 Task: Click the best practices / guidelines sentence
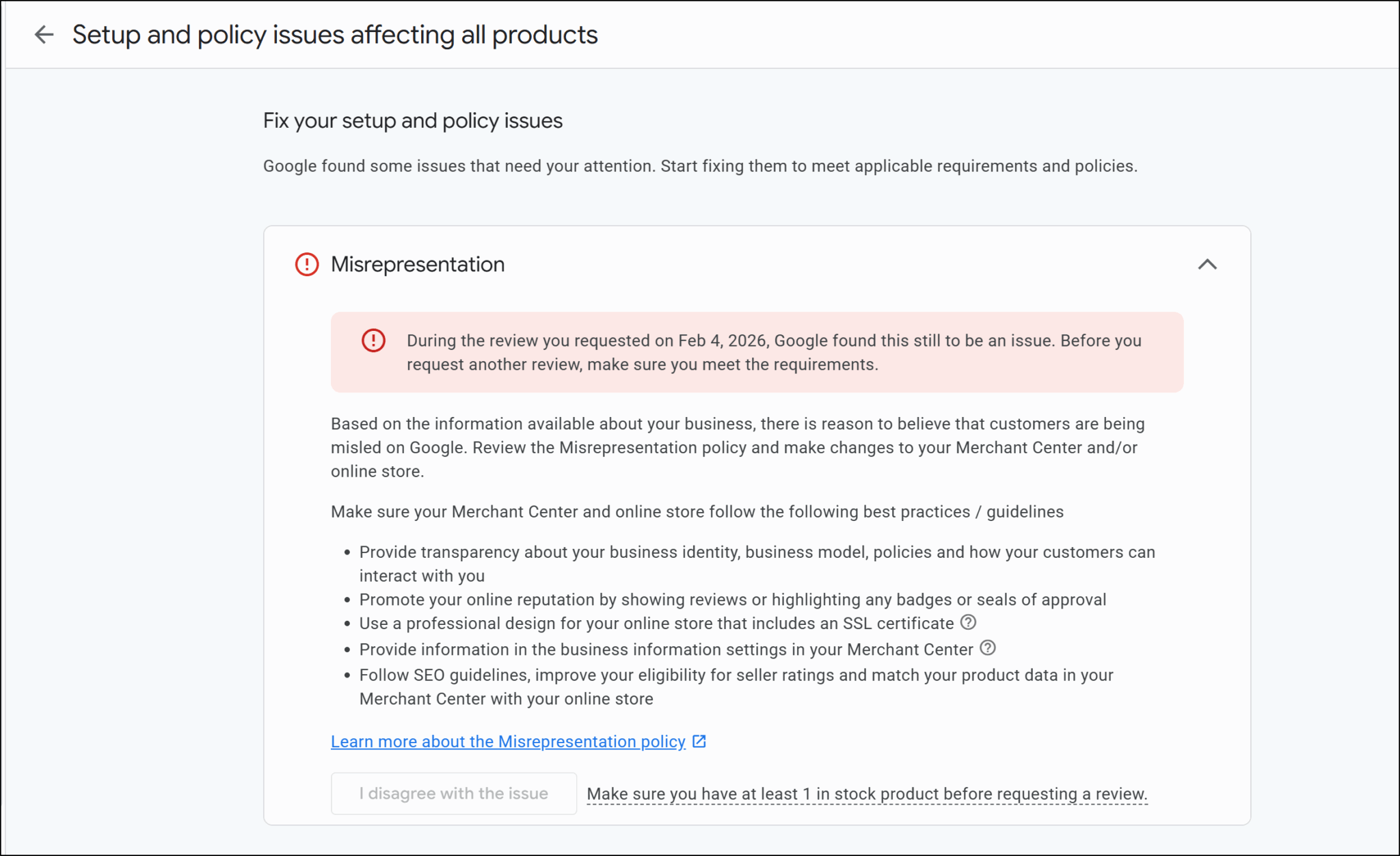point(697,512)
